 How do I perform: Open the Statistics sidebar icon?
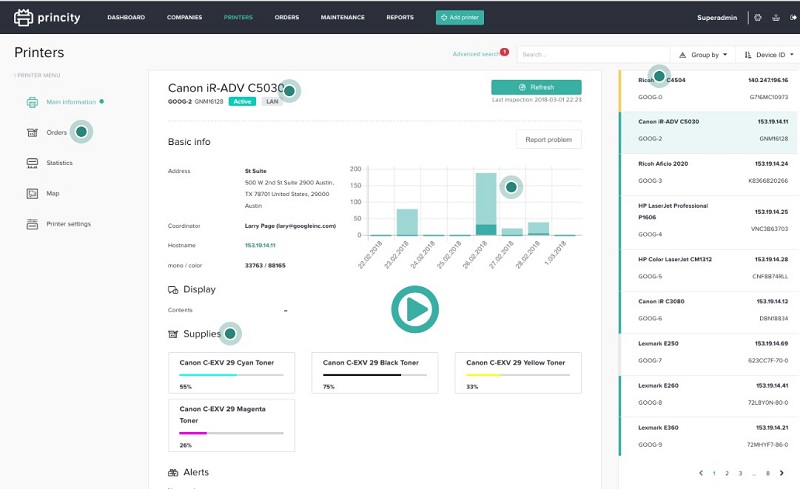coord(32,163)
